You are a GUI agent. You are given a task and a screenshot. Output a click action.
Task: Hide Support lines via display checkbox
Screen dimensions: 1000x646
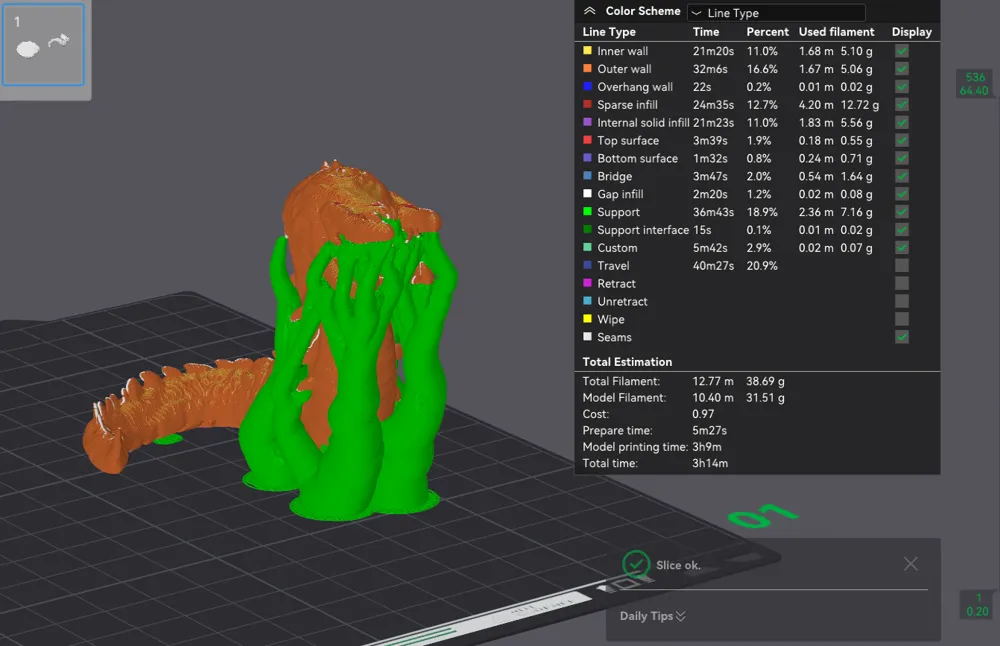(902, 212)
